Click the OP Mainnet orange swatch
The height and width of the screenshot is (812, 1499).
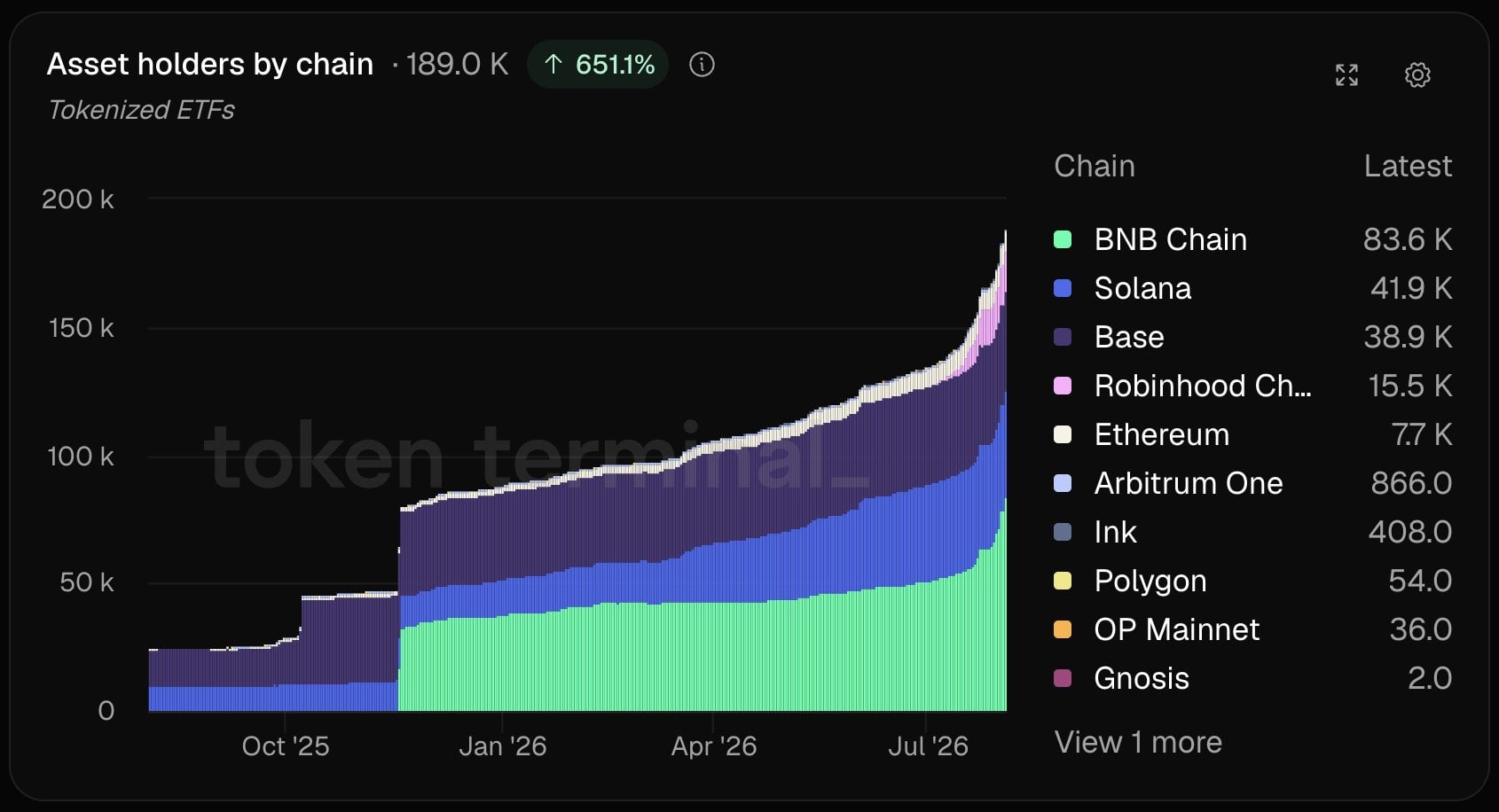1062,629
